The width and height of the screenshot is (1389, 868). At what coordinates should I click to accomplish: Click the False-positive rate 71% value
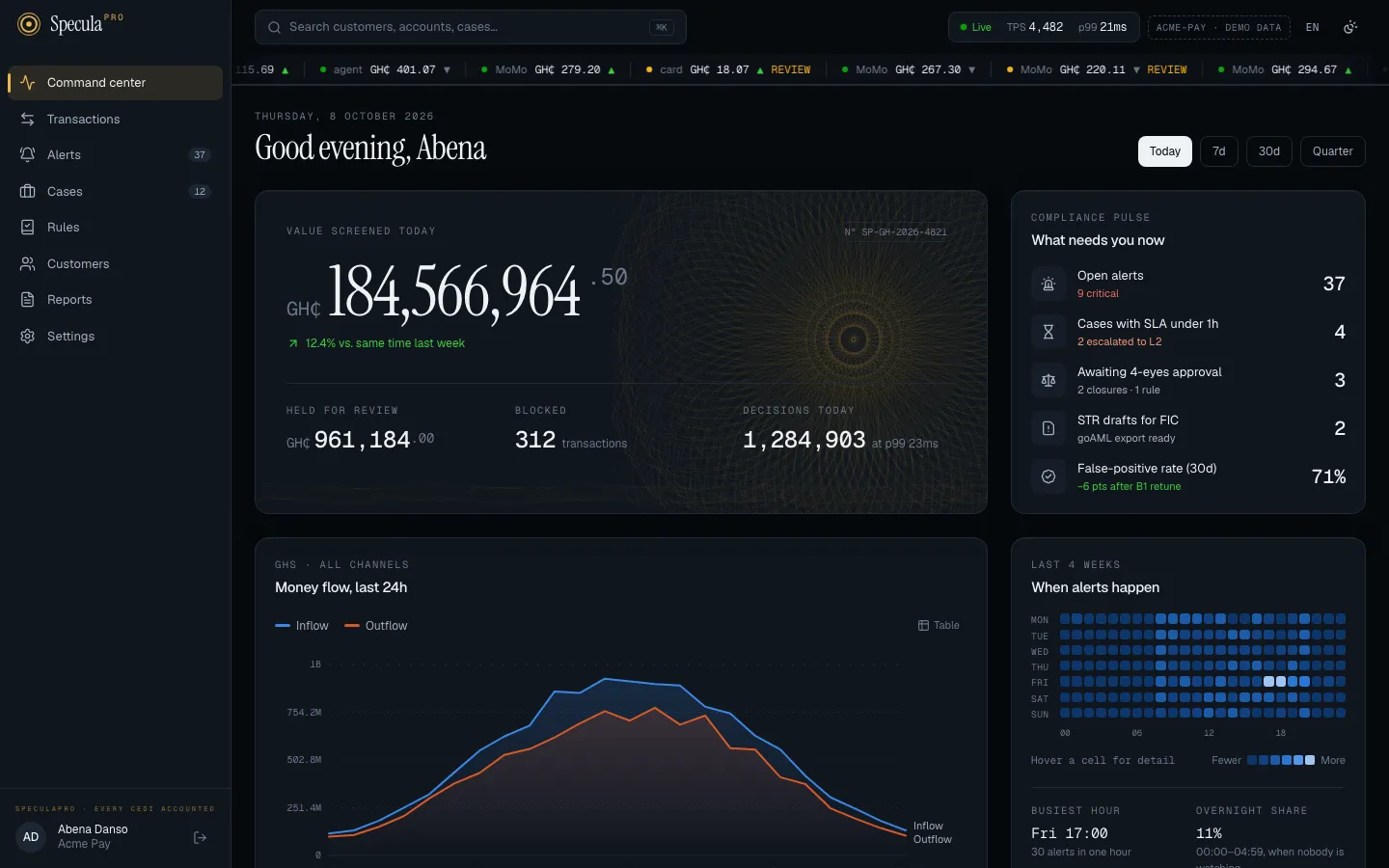1328,476
